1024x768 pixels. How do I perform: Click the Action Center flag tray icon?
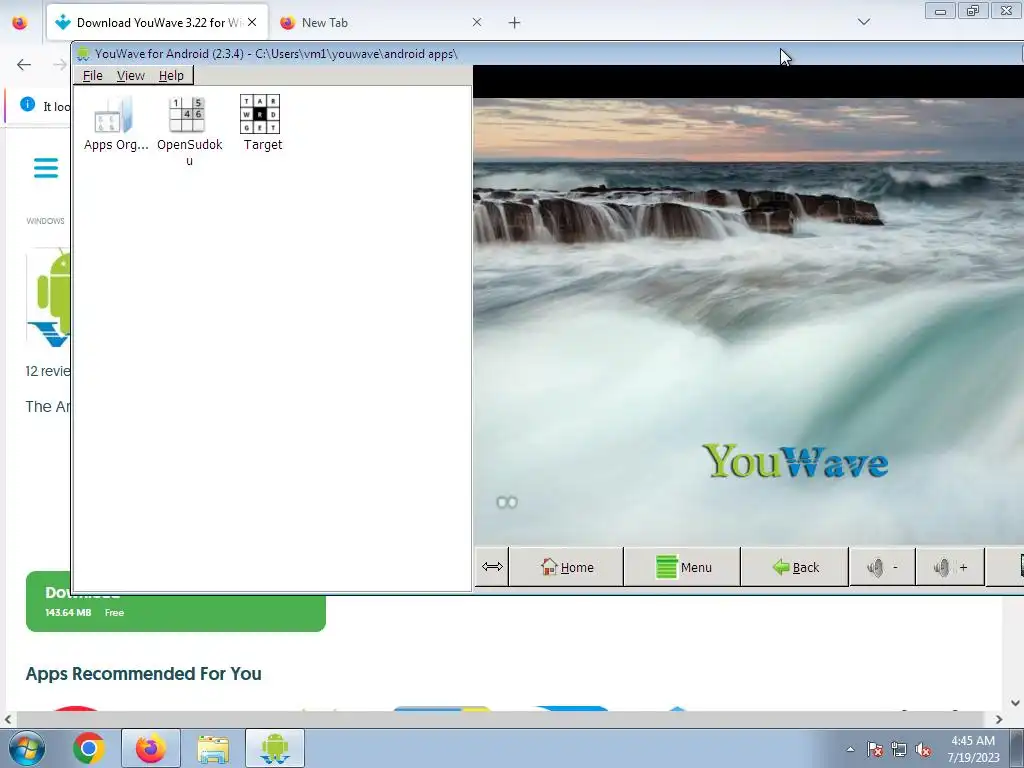874,749
